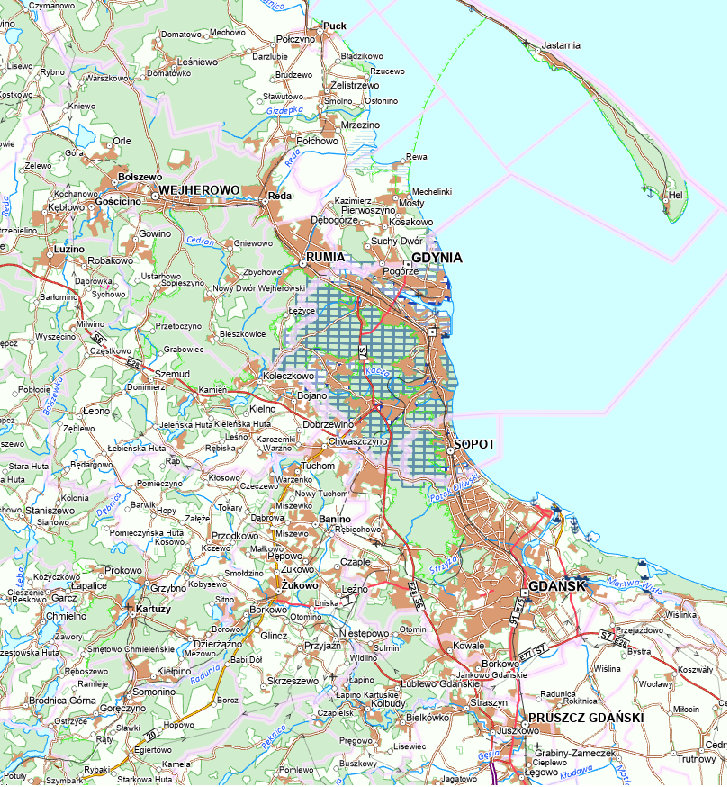Viewport: 727px width, 787px height.
Task: Click the Kartuzy town label
Action: 154,608
